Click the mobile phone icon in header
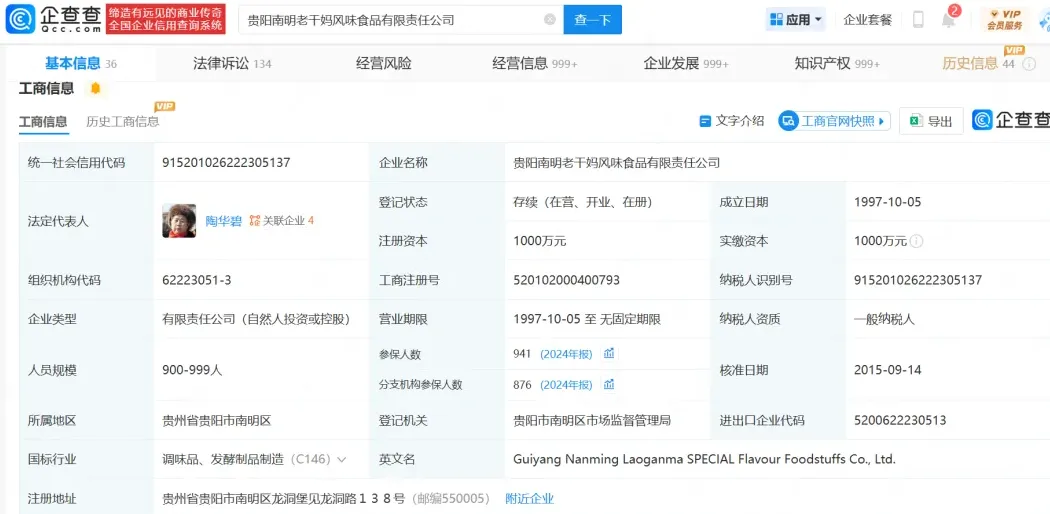 click(x=918, y=19)
